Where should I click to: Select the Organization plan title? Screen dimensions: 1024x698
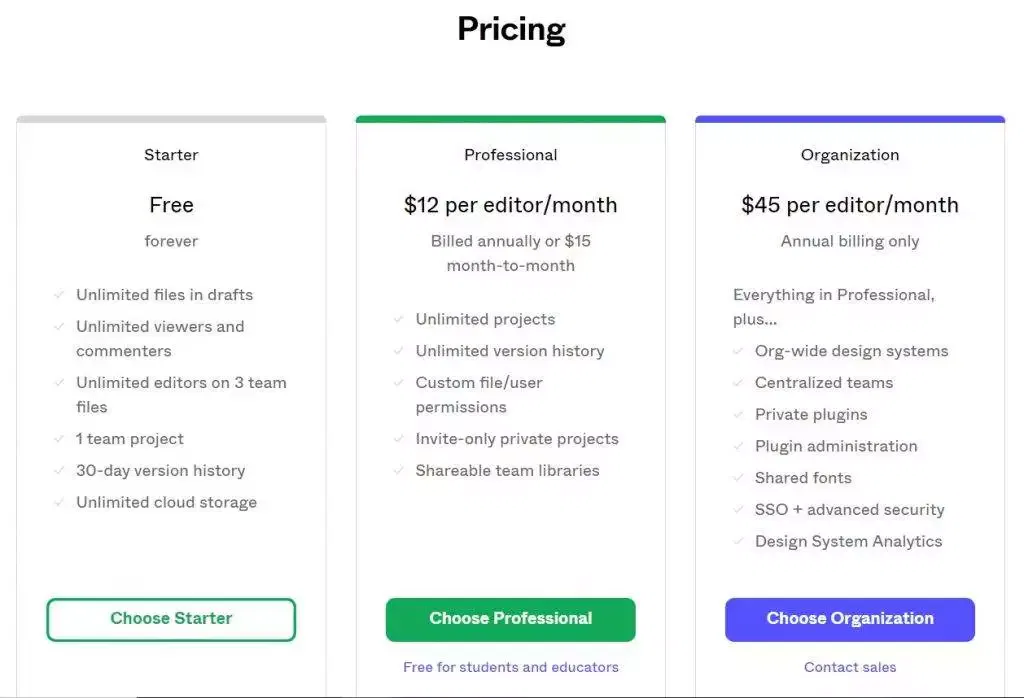click(x=850, y=155)
